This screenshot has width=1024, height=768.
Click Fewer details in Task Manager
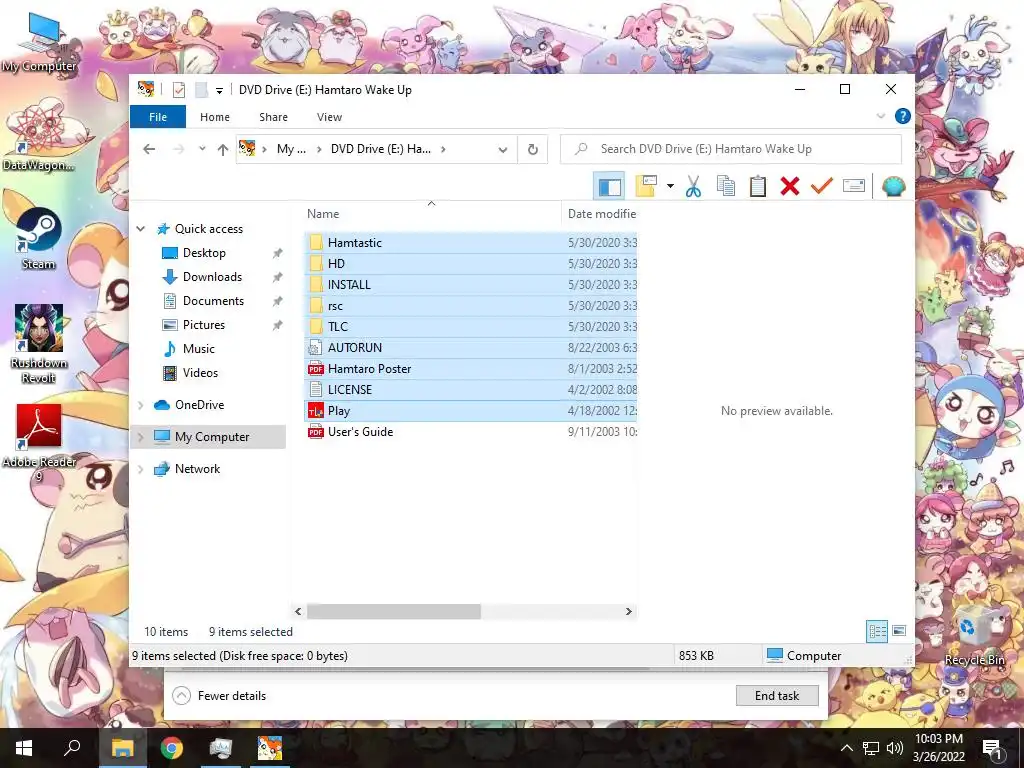[x=220, y=696]
